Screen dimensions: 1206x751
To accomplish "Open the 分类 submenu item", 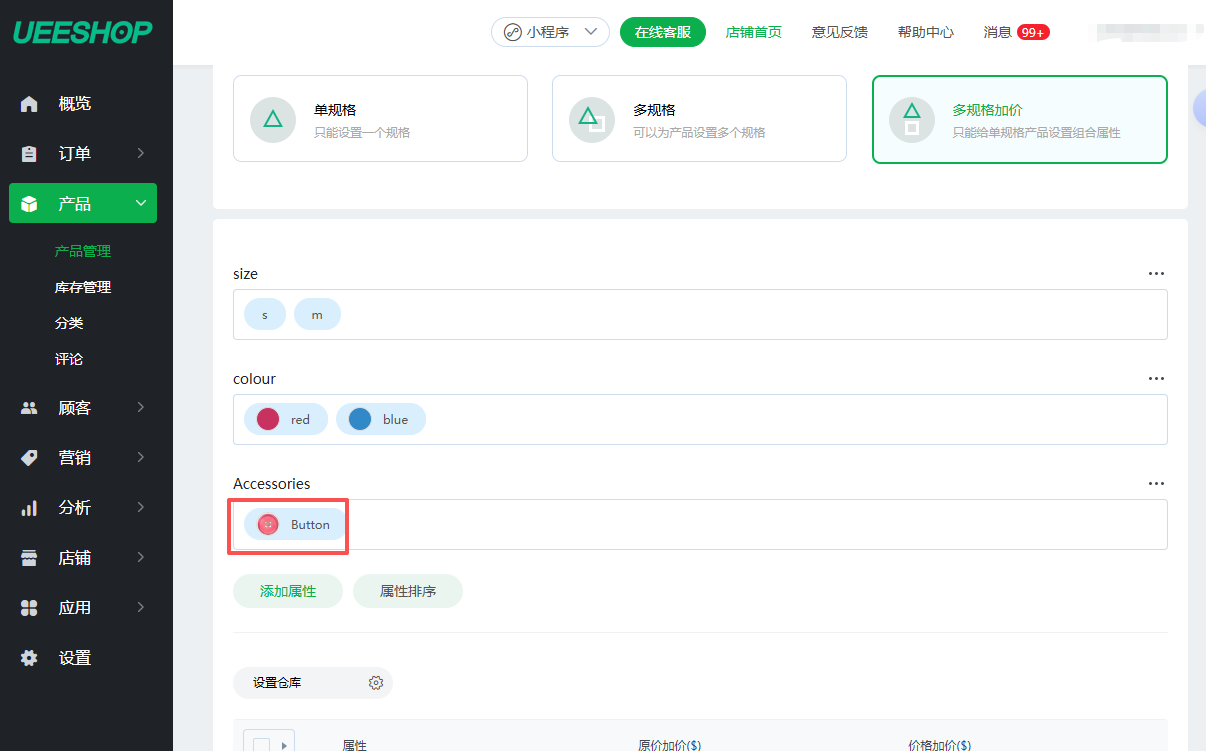I will point(69,324).
